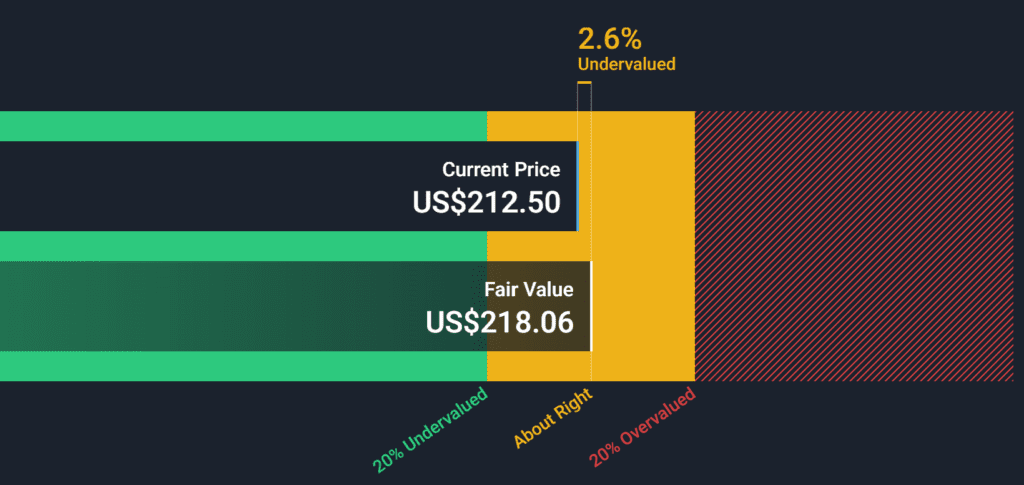Screen dimensions: 1024x485
Task: Click the Fair Value label
Action: (528, 289)
